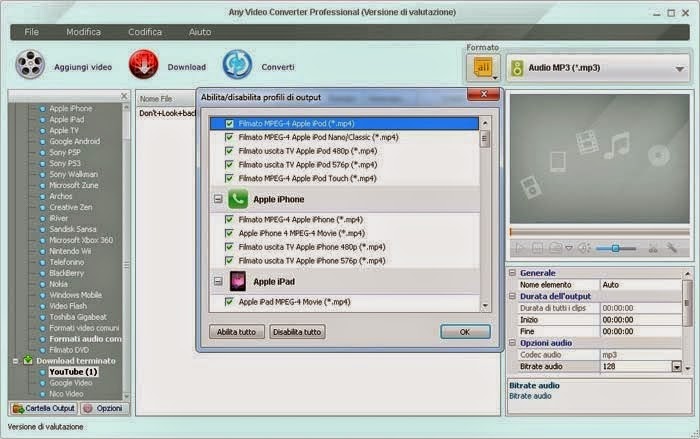Screen dimensions: 700x439
Task: Click the red Download arrow icon
Action: point(144,65)
